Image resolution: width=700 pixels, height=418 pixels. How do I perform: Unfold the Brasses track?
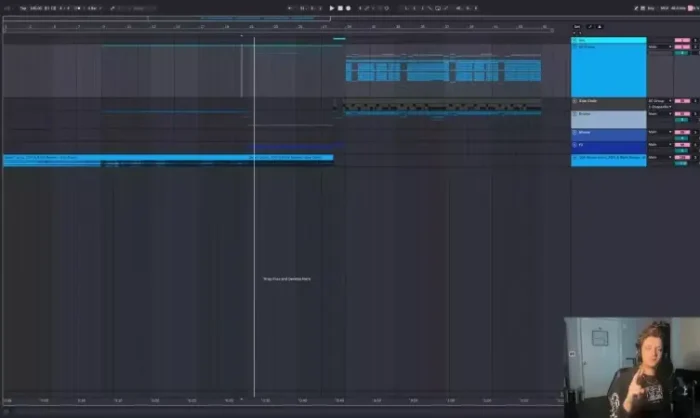pos(576,114)
